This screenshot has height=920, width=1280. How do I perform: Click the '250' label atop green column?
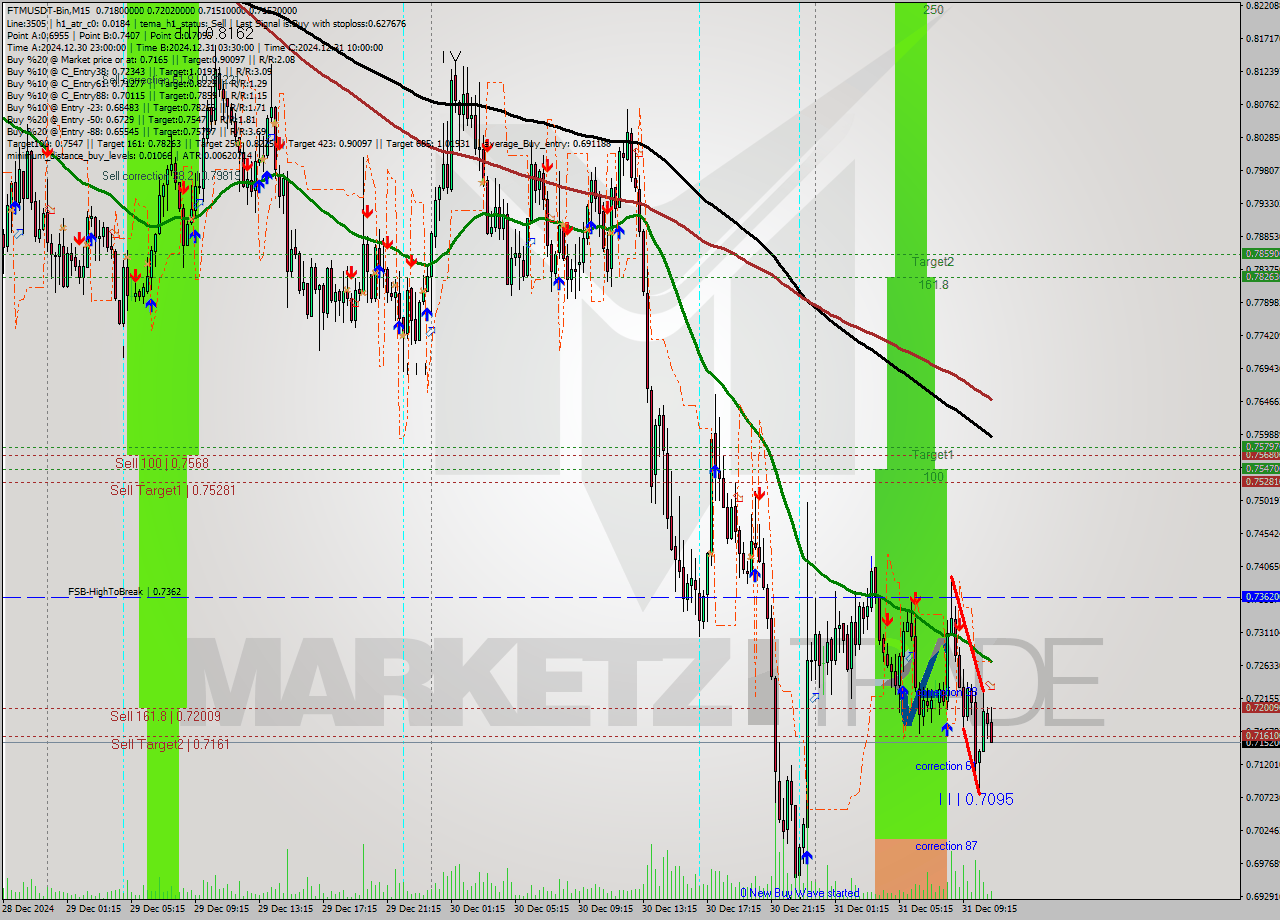click(933, 10)
